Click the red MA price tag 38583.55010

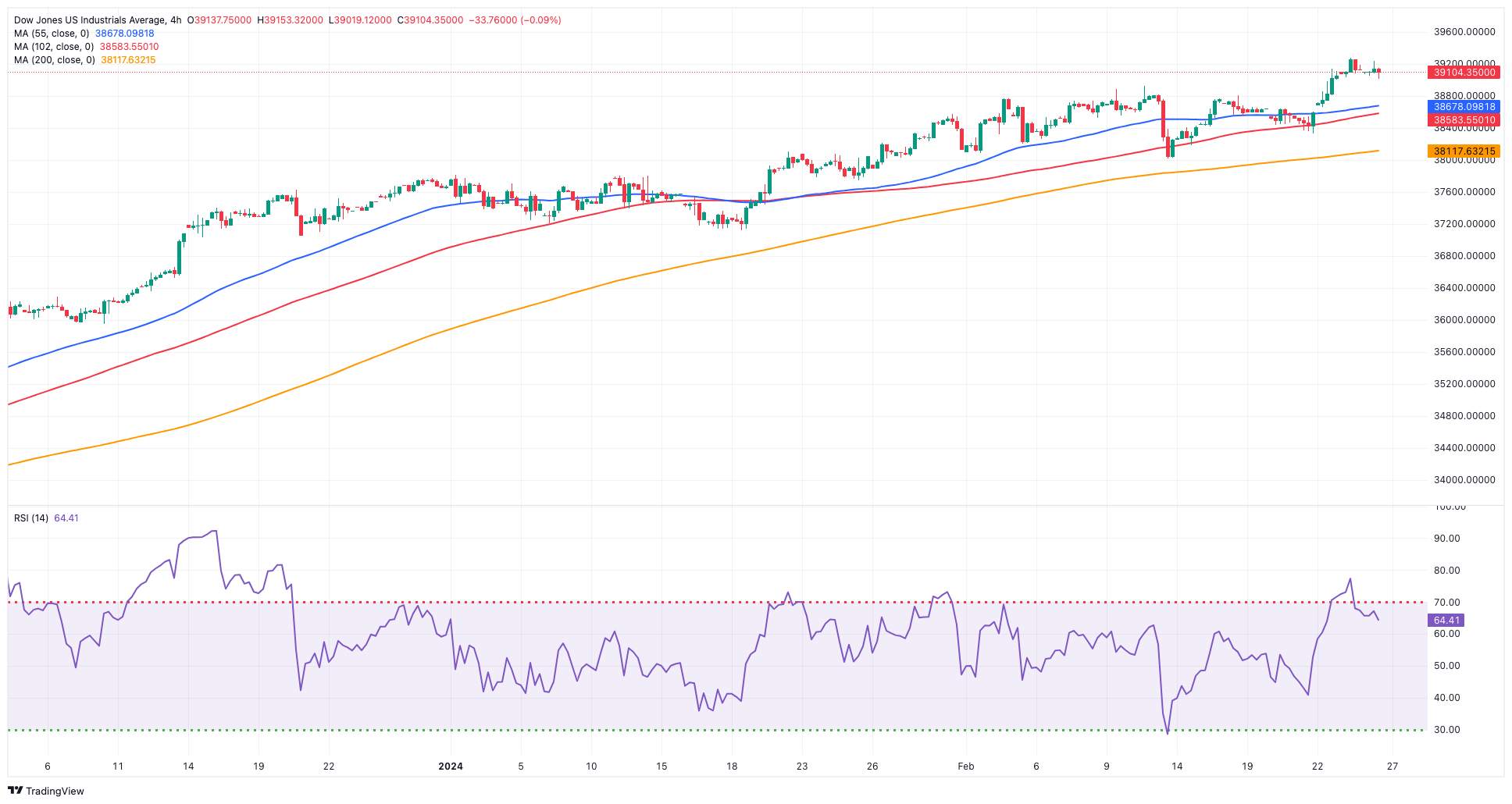[1464, 120]
